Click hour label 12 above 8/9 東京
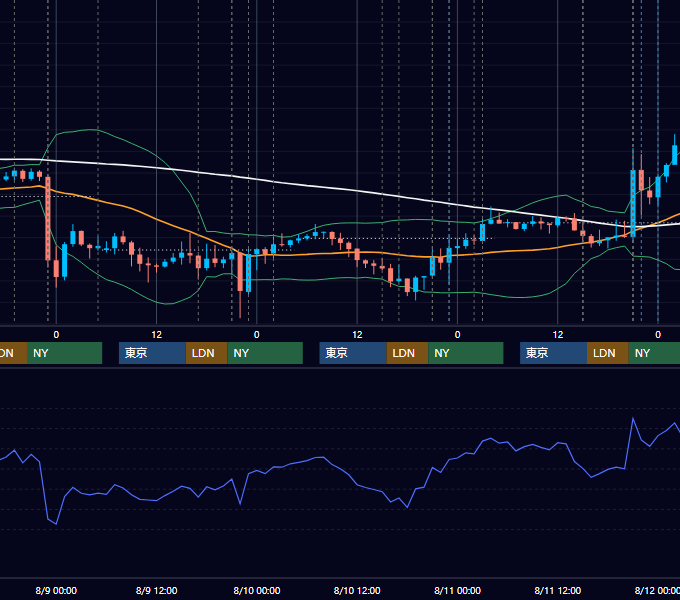Screen dimensions: 680x600 pos(157,335)
